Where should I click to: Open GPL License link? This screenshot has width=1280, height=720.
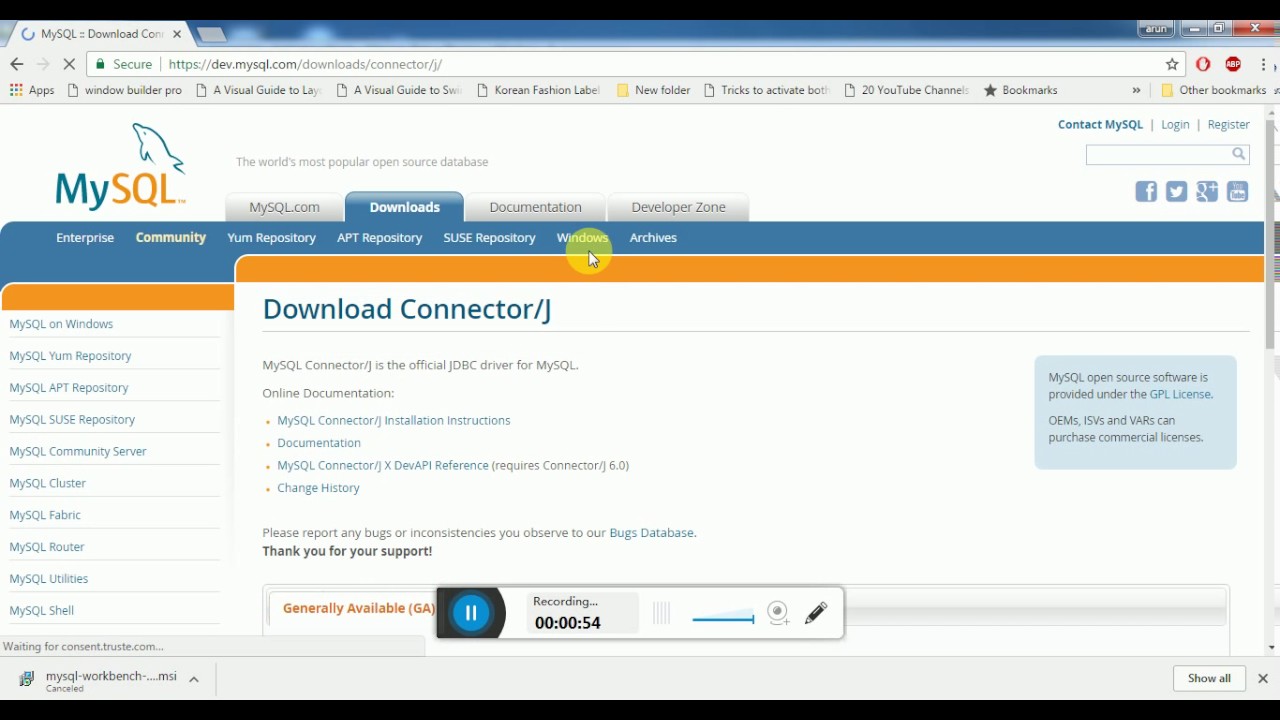pos(1180,395)
